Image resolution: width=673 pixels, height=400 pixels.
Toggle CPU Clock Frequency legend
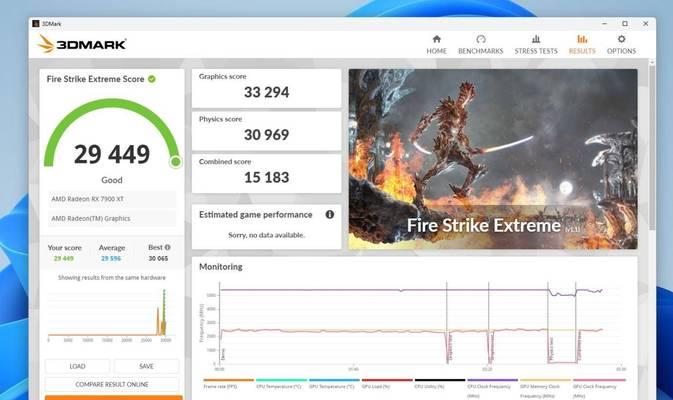point(492,388)
